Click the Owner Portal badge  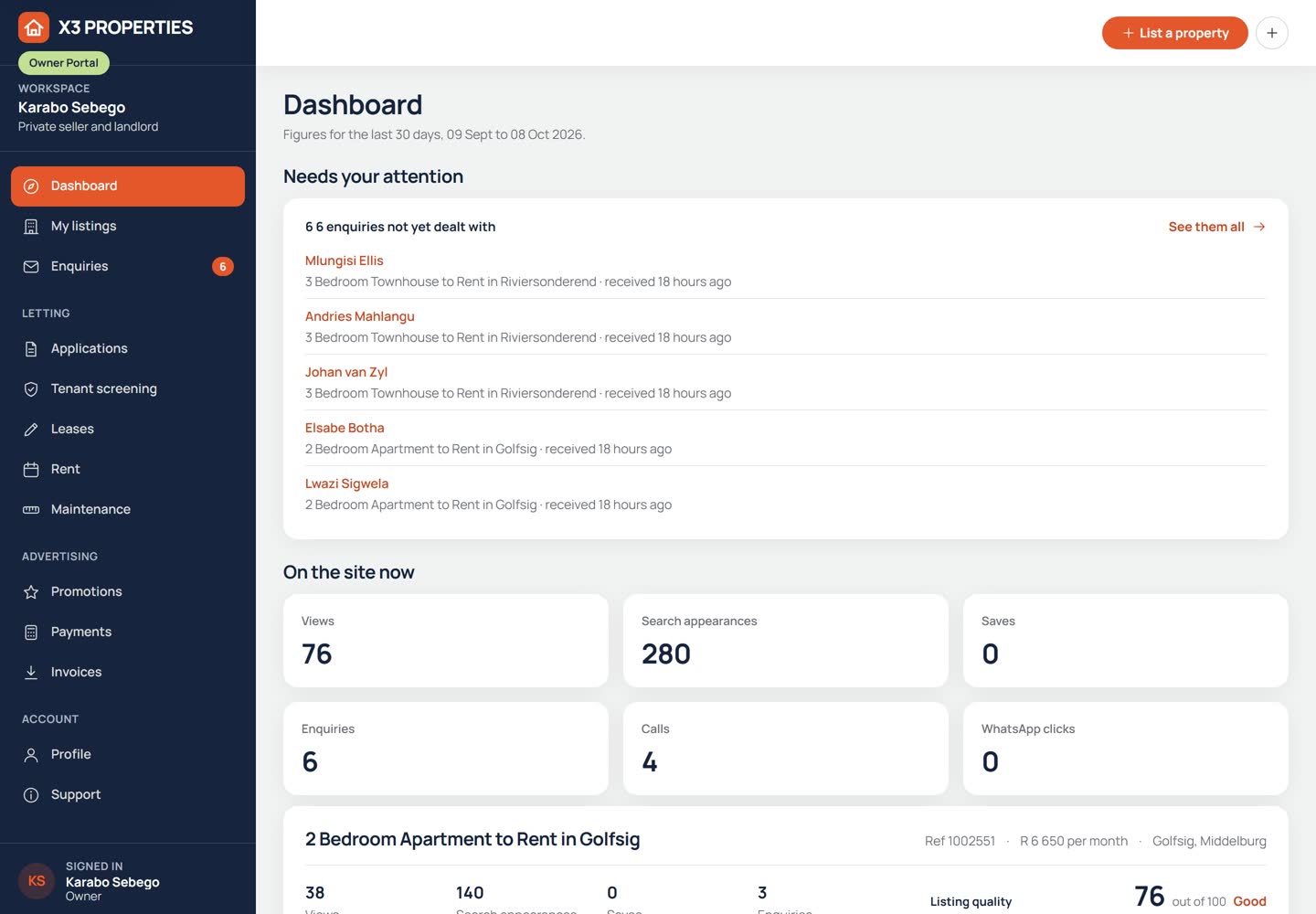pyautogui.click(x=64, y=63)
